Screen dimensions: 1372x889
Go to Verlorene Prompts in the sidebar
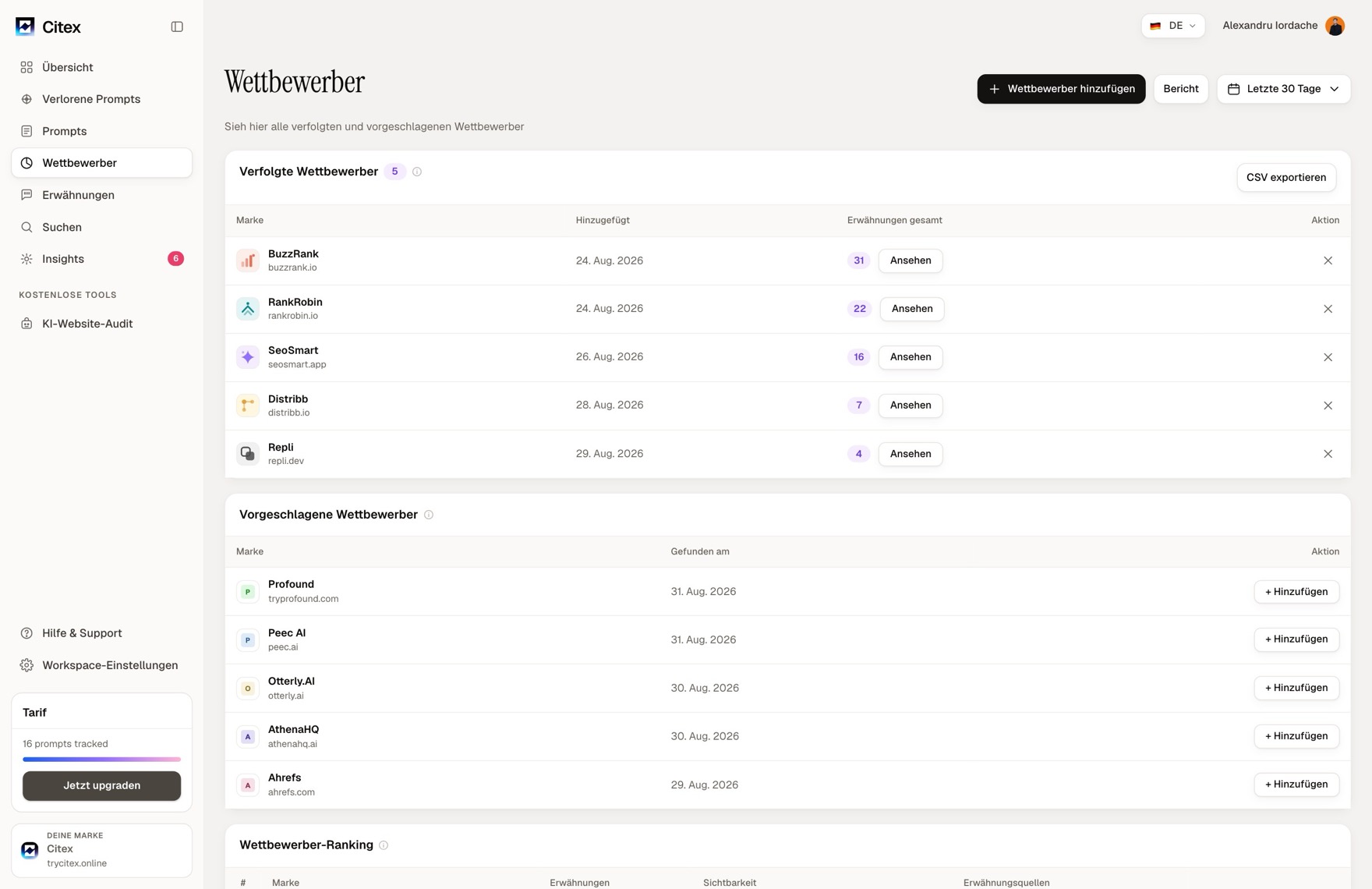pos(91,99)
